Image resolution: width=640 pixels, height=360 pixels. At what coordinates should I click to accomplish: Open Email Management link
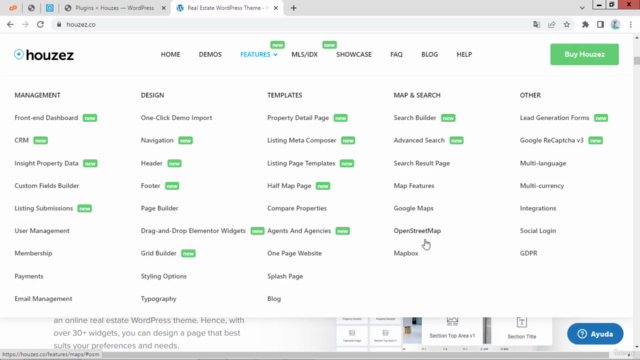(x=43, y=298)
